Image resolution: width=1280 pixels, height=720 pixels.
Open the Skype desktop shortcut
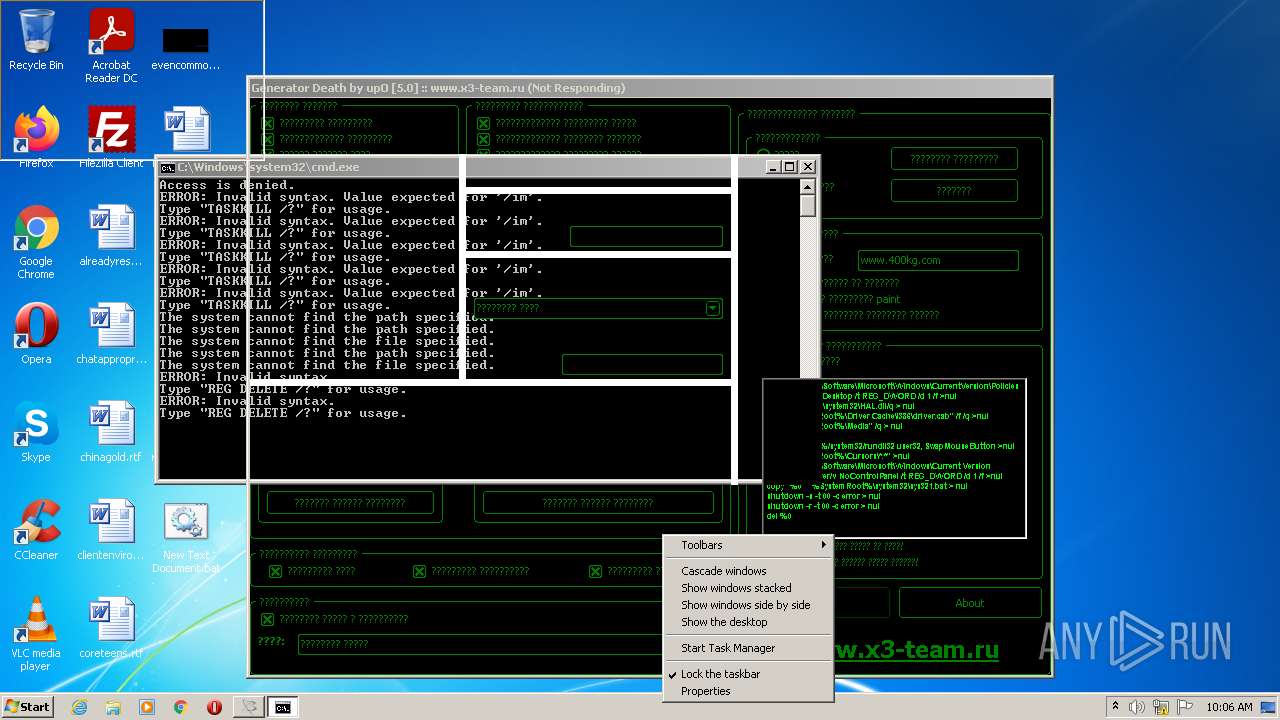point(36,432)
